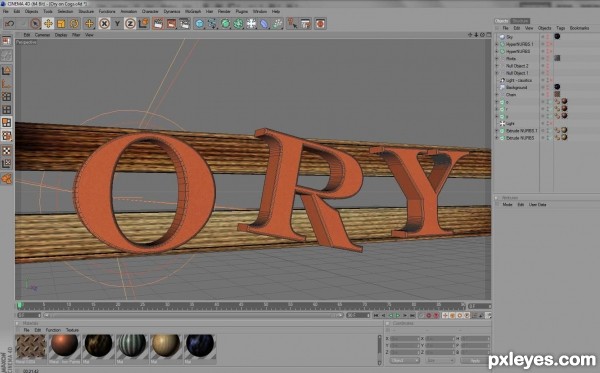Add a cube primitive object
This screenshot has width=600, height=373.
pyautogui.click(x=199, y=24)
